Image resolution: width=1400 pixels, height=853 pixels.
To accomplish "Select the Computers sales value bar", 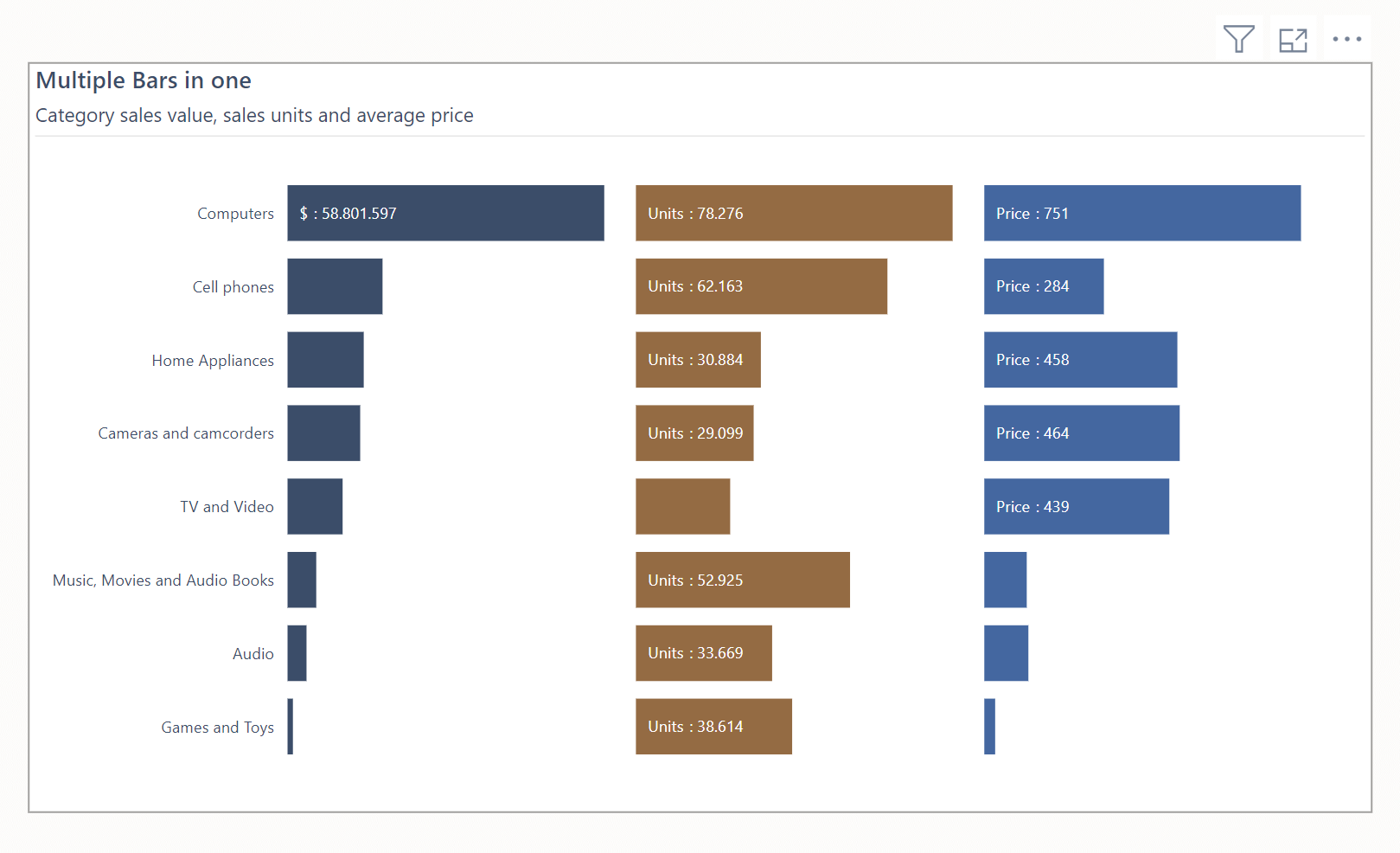I will click(445, 213).
